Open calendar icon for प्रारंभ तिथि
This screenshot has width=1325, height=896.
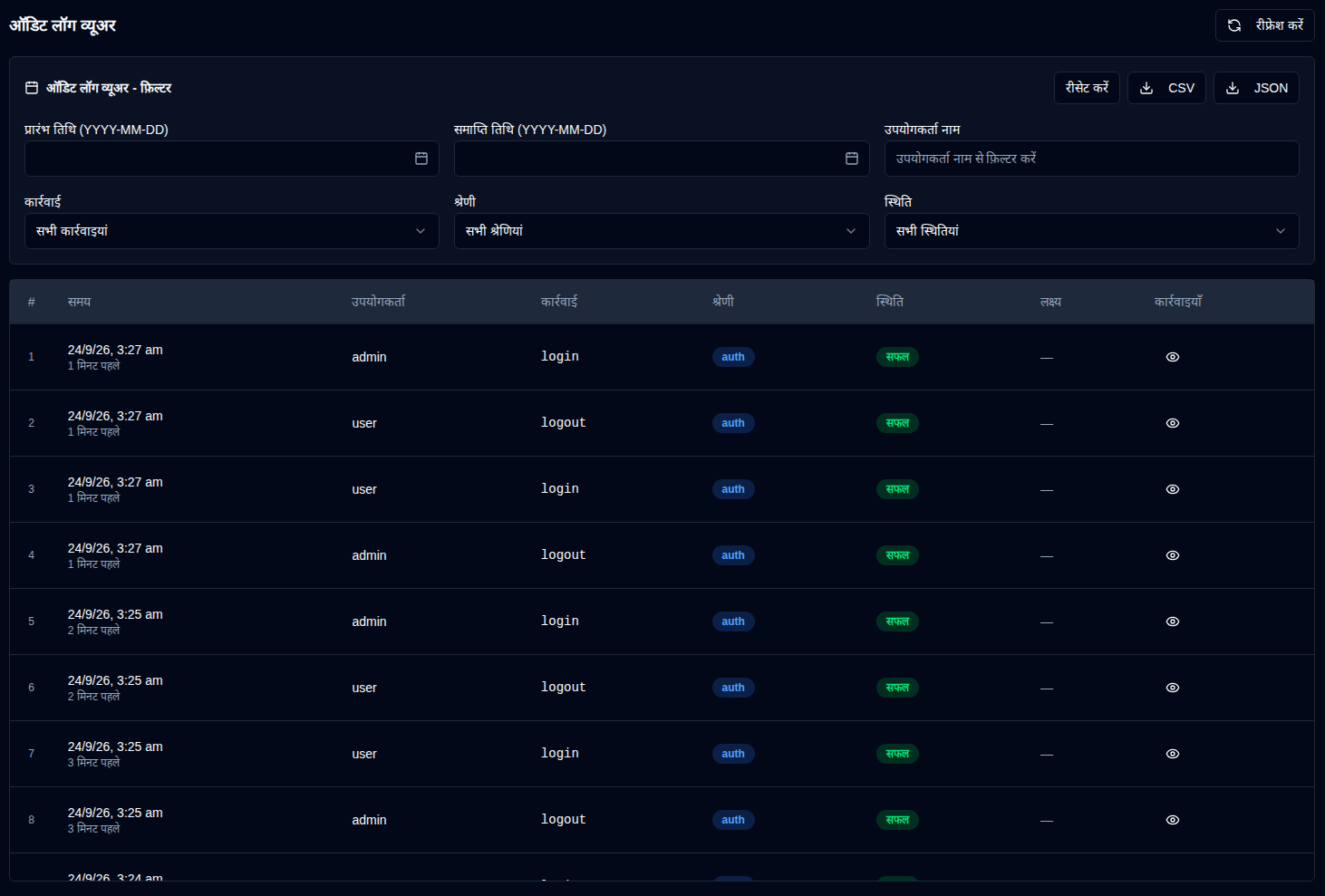click(421, 159)
